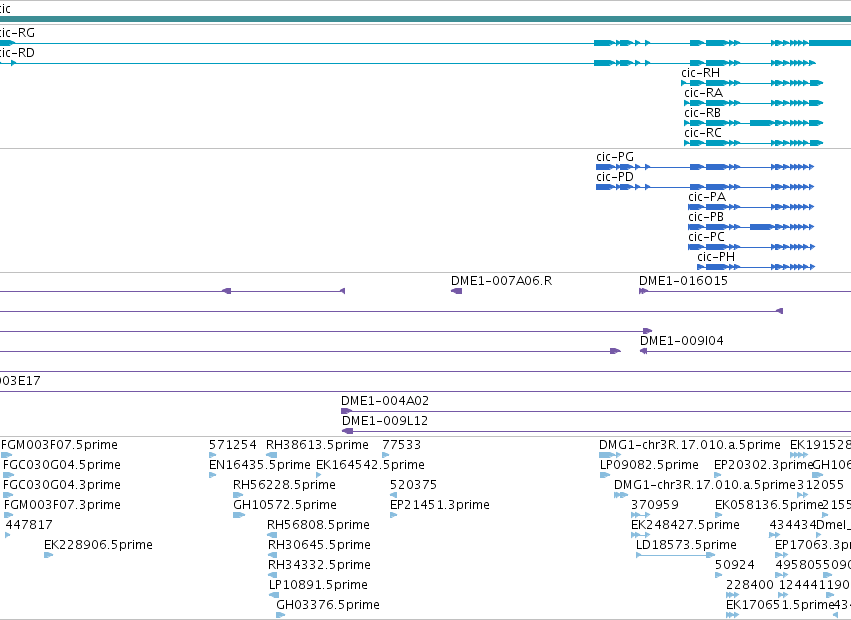Screen dimensions: 851x620
Task: Select the cic gene bar at top
Action: 426,19
